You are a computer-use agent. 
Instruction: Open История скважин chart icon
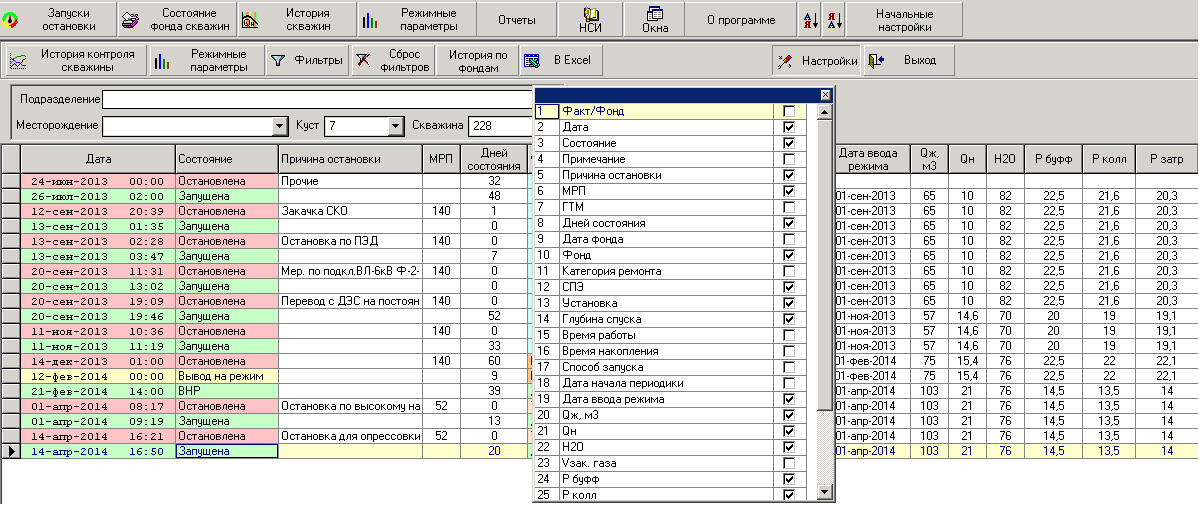(x=250, y=20)
